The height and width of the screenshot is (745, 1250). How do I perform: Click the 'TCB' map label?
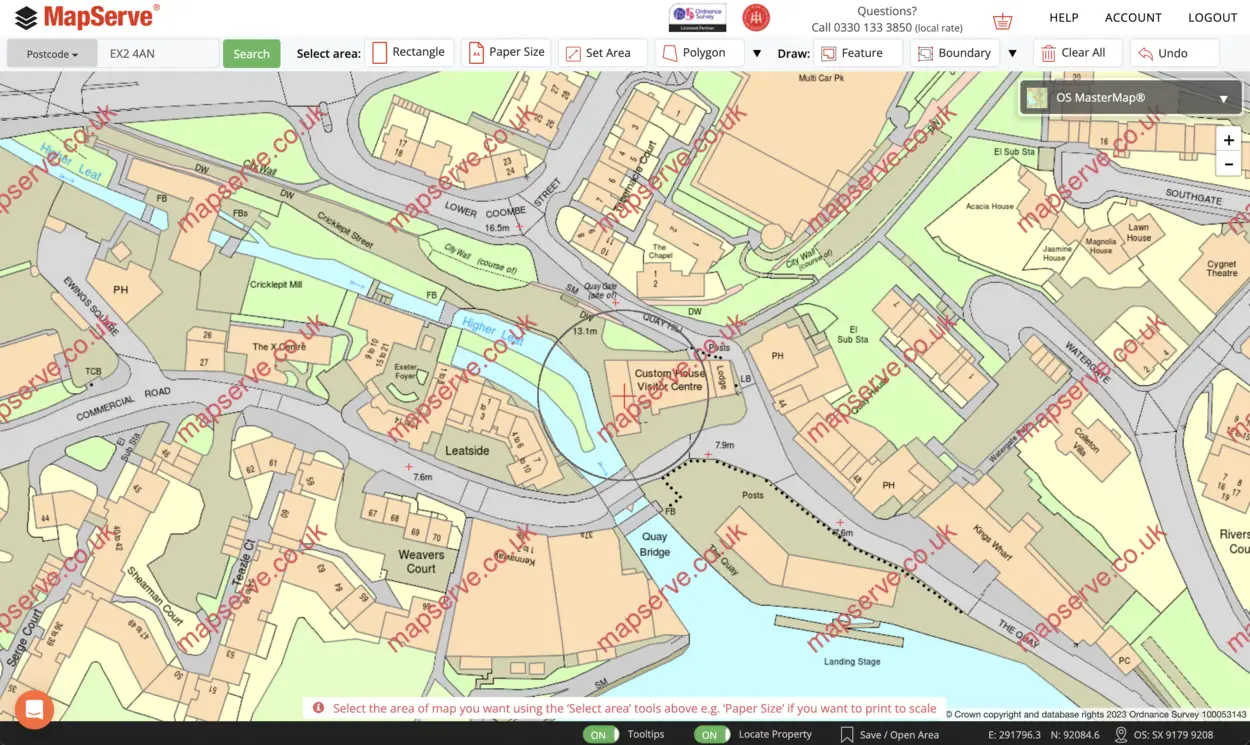[x=94, y=371]
